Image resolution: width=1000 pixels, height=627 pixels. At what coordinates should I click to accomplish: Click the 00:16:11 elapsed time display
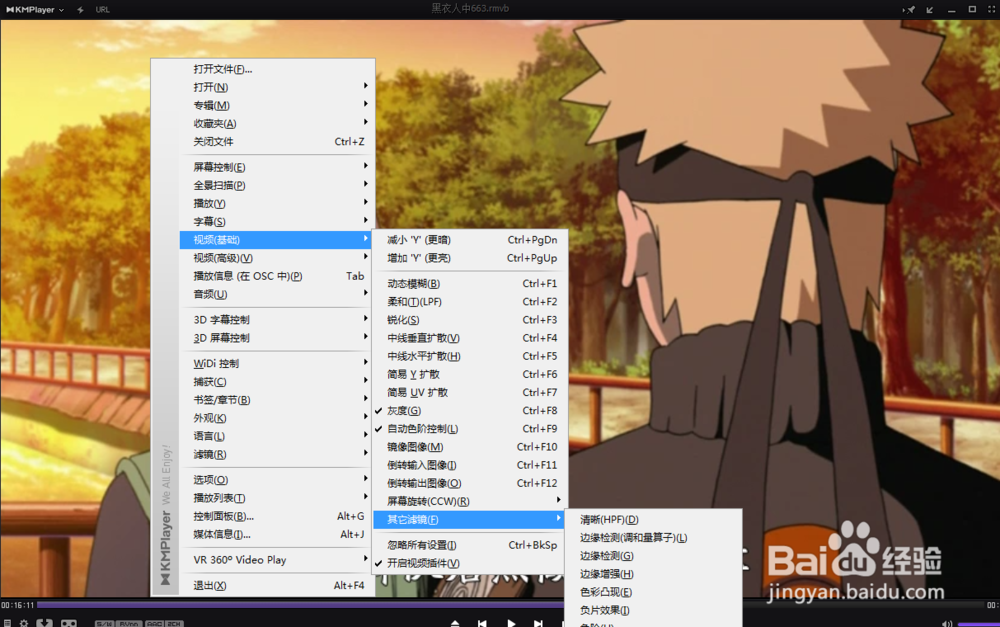(17, 605)
